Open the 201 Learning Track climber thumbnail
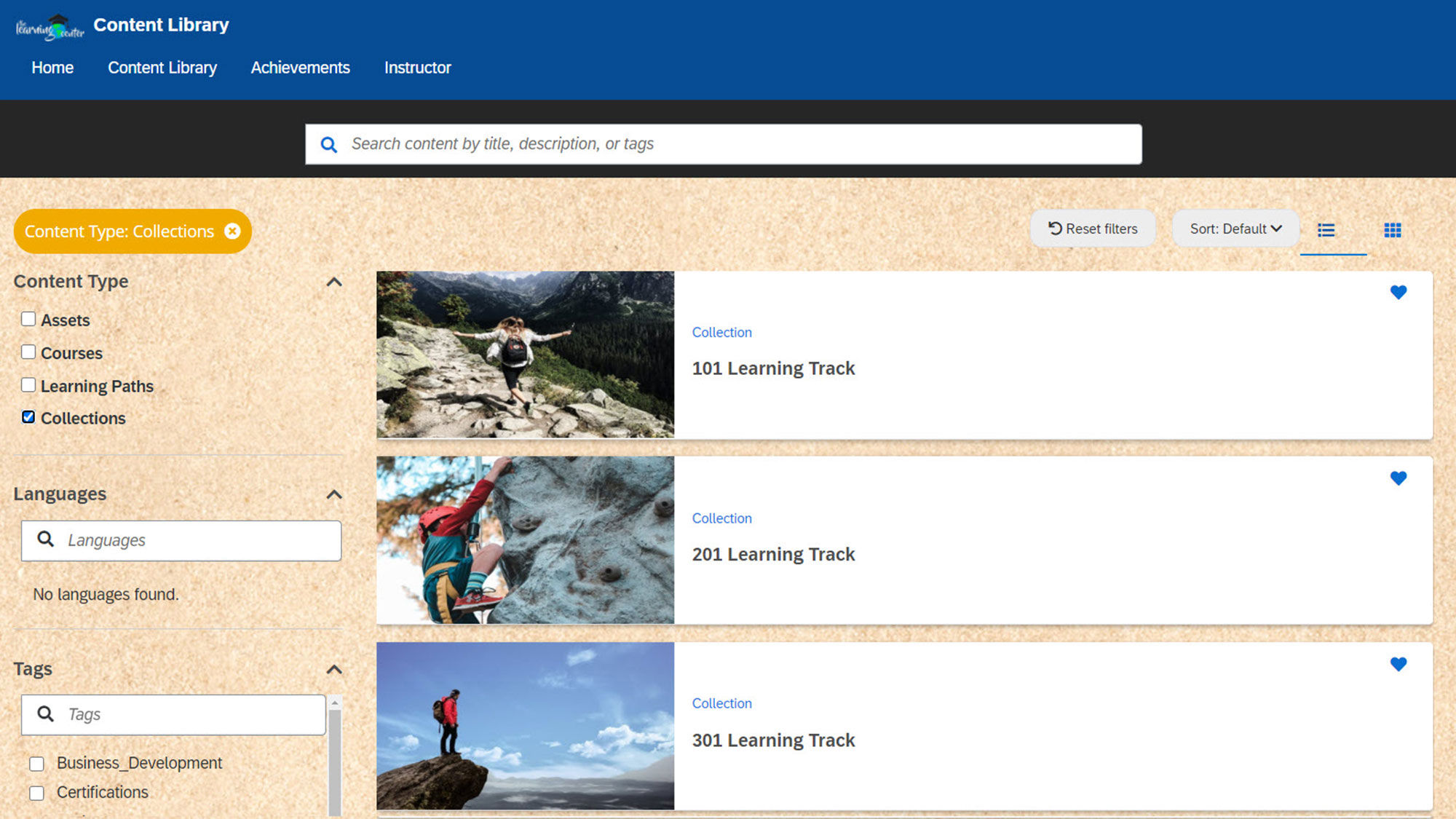Screen dimensions: 1456x819 525,540
